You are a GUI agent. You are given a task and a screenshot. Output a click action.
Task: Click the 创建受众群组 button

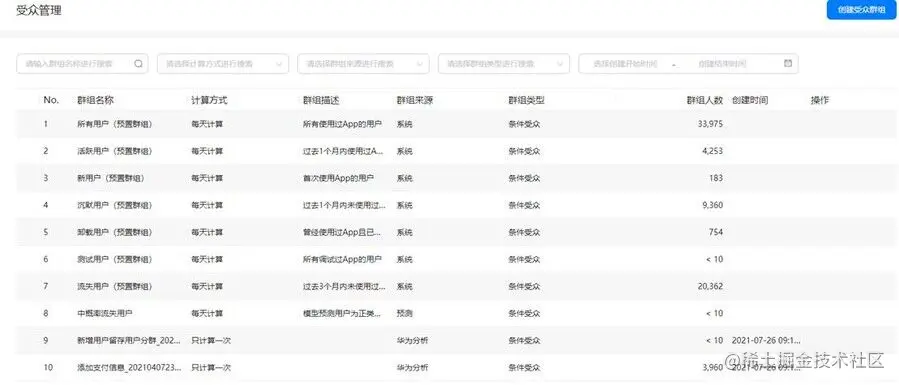coord(861,10)
